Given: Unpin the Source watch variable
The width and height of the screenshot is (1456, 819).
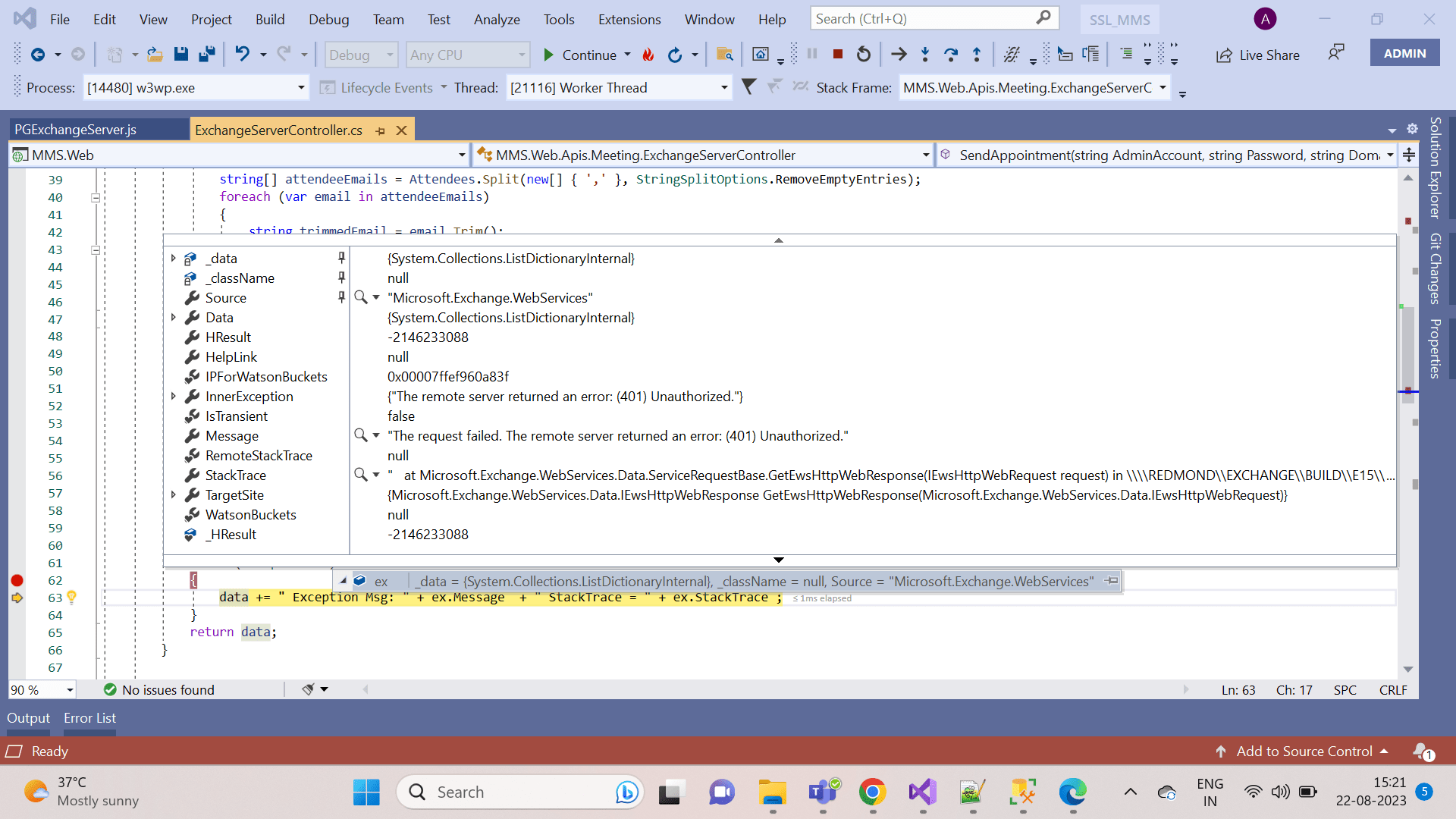Looking at the screenshot, I should click(x=341, y=297).
